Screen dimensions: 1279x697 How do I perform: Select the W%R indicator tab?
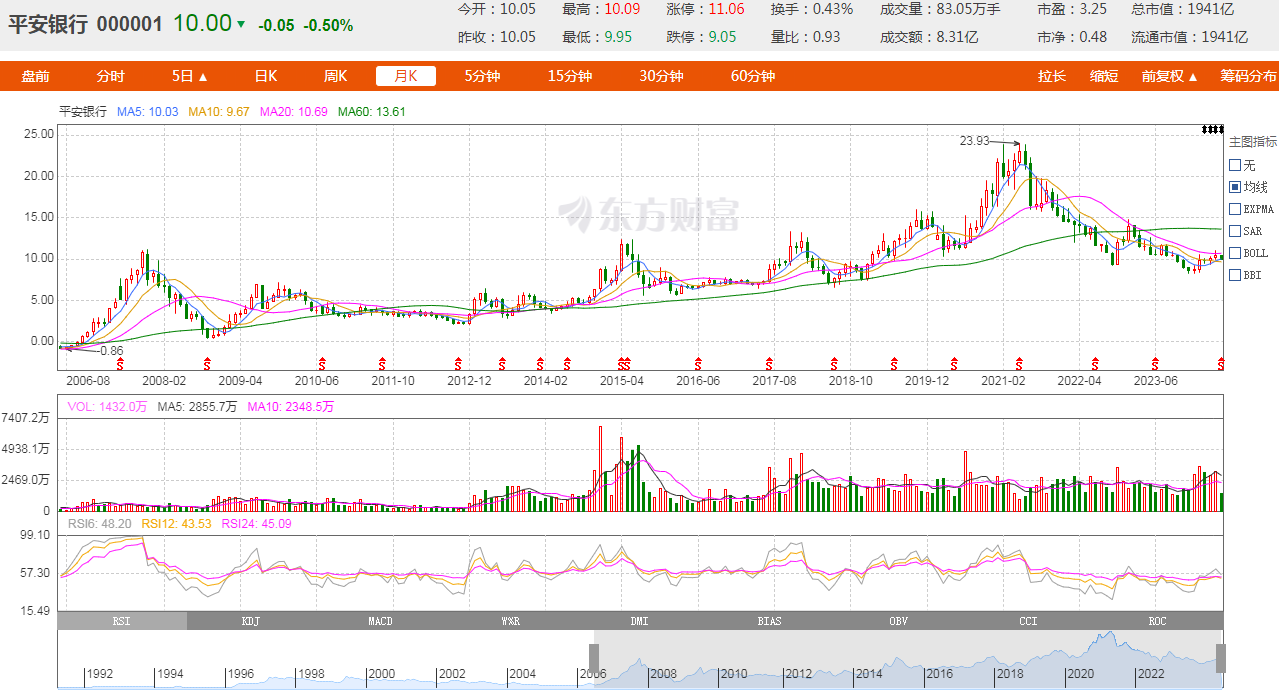coord(510,621)
